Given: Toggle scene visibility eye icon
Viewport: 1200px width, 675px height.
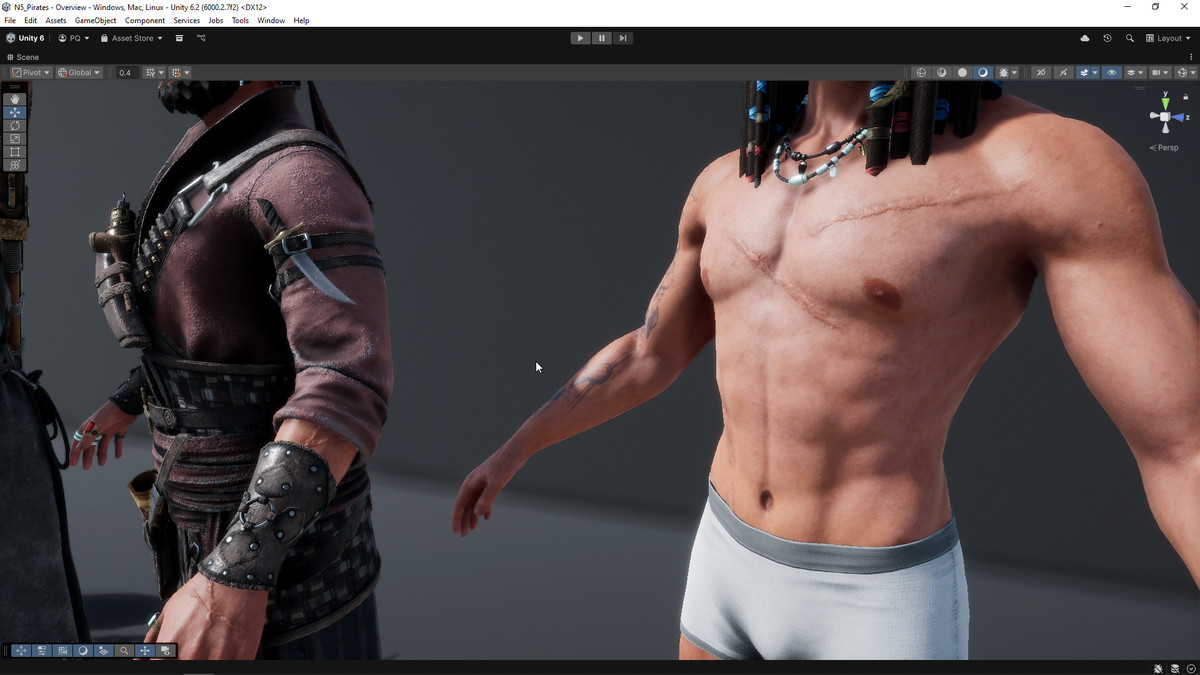Looking at the screenshot, I should coord(1111,73).
